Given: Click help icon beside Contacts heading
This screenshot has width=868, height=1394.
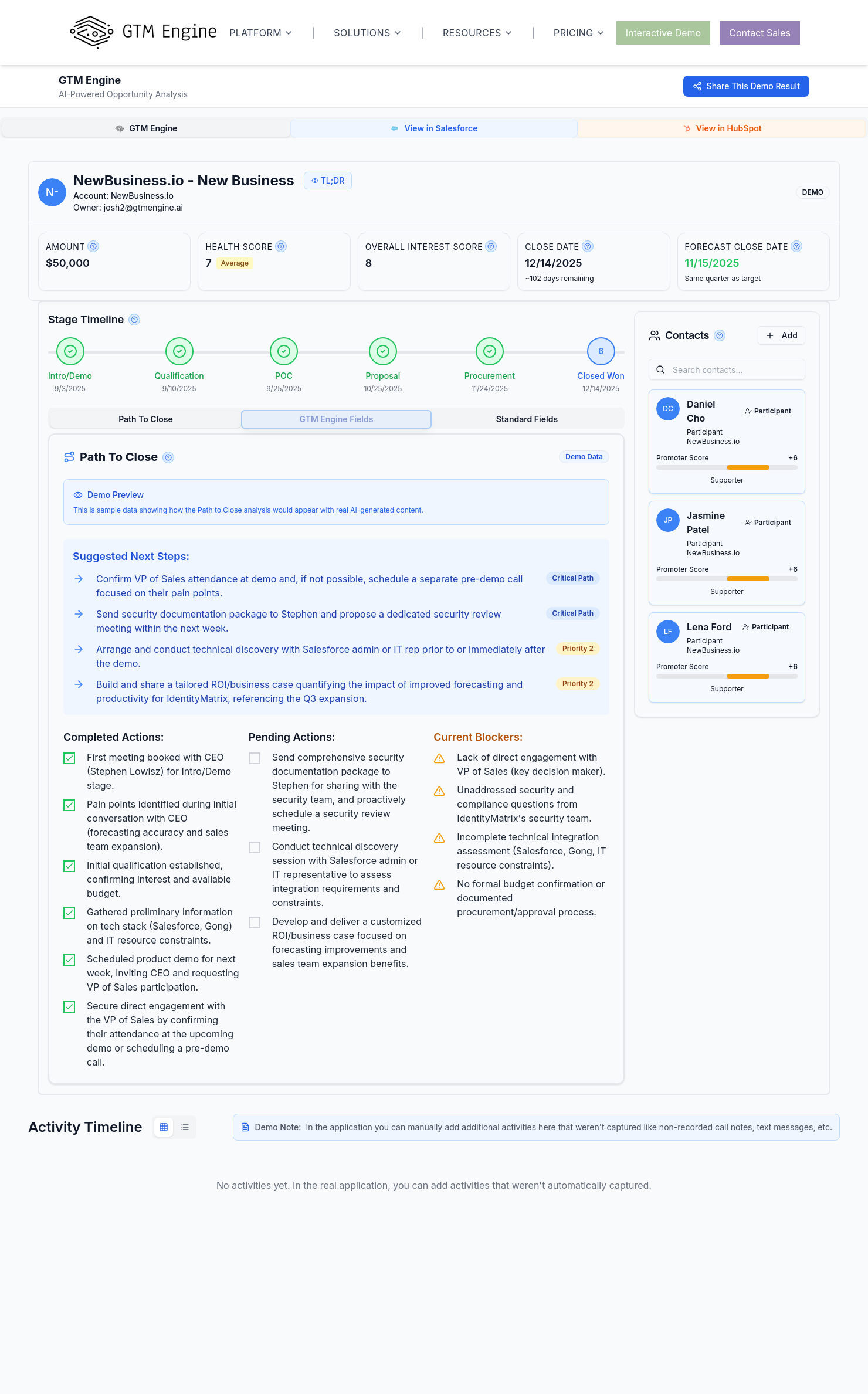Looking at the screenshot, I should coord(720,335).
